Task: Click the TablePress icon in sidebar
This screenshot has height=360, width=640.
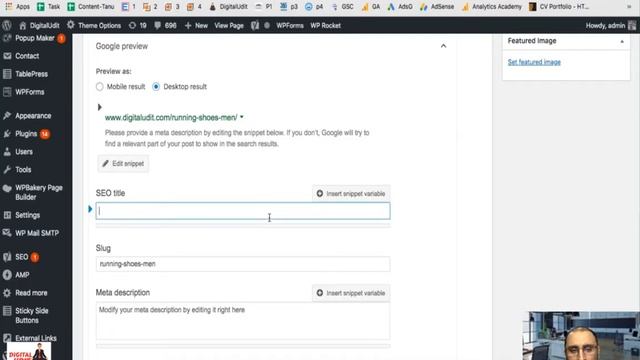Action: (x=7, y=74)
